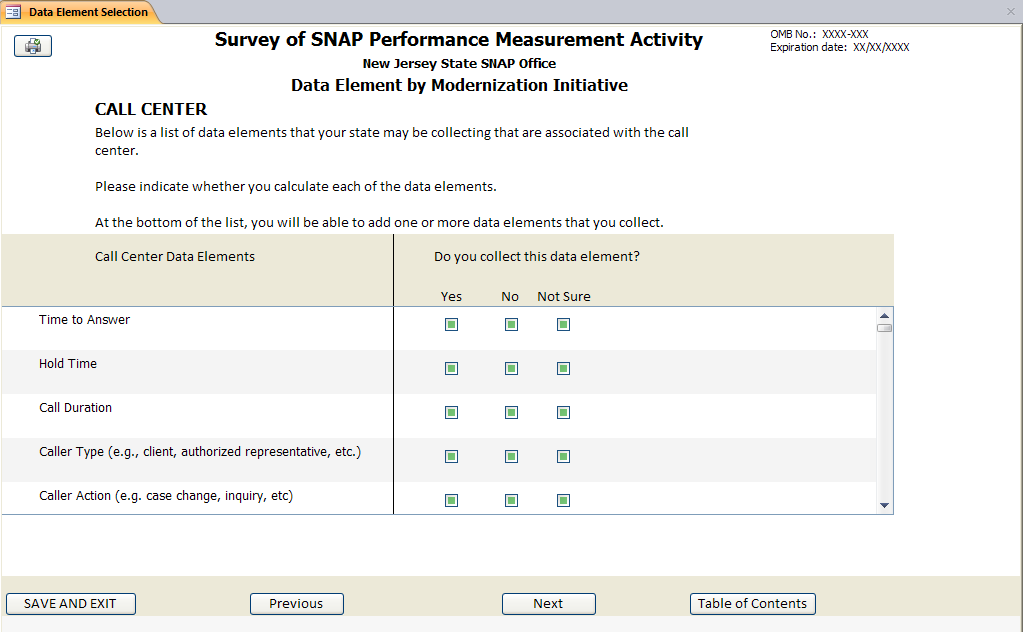Tick Yes for Call Duration

pyautogui.click(x=451, y=412)
